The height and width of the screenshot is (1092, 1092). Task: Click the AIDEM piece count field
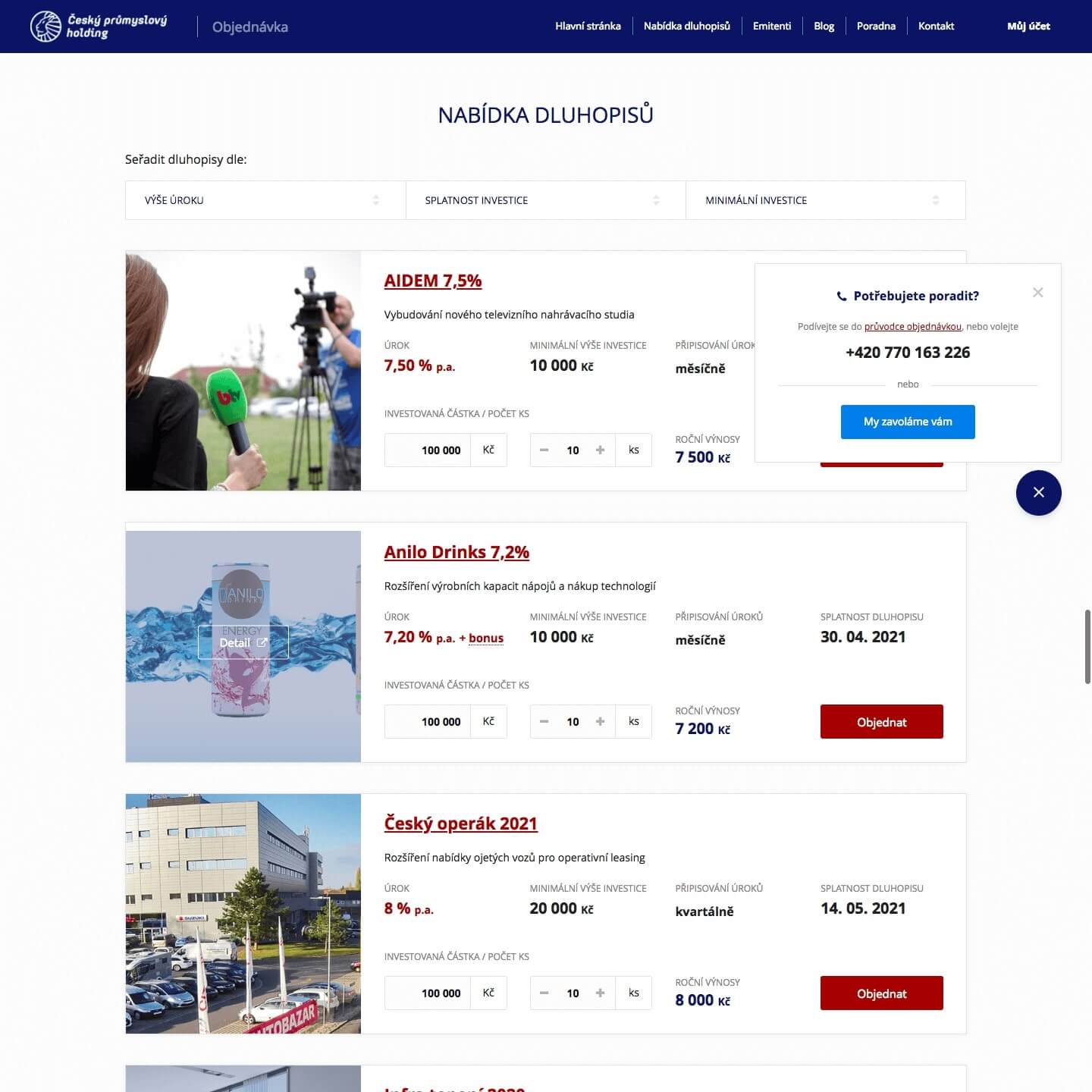click(573, 450)
